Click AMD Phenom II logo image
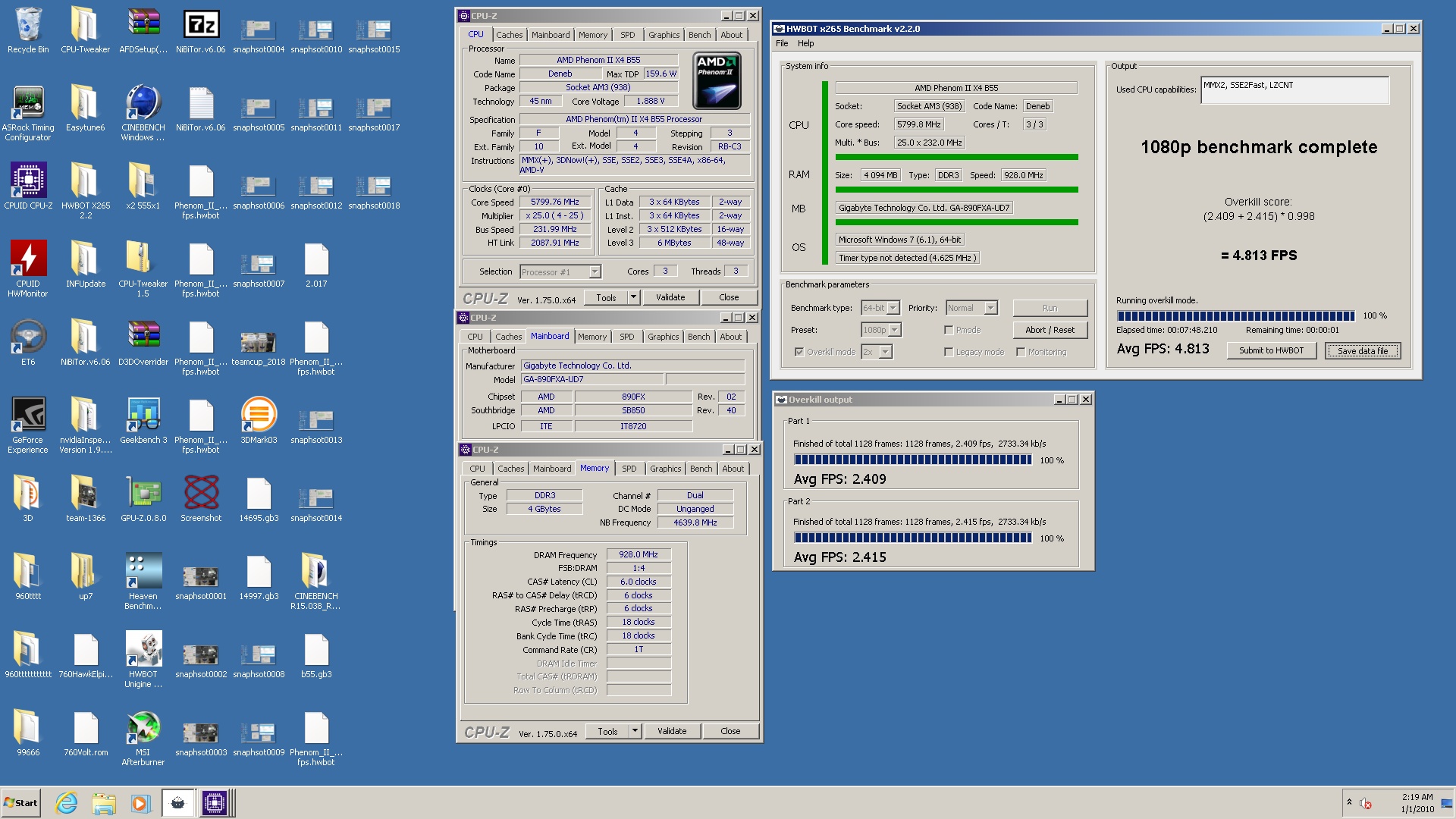Image resolution: width=1456 pixels, height=819 pixels. (717, 81)
